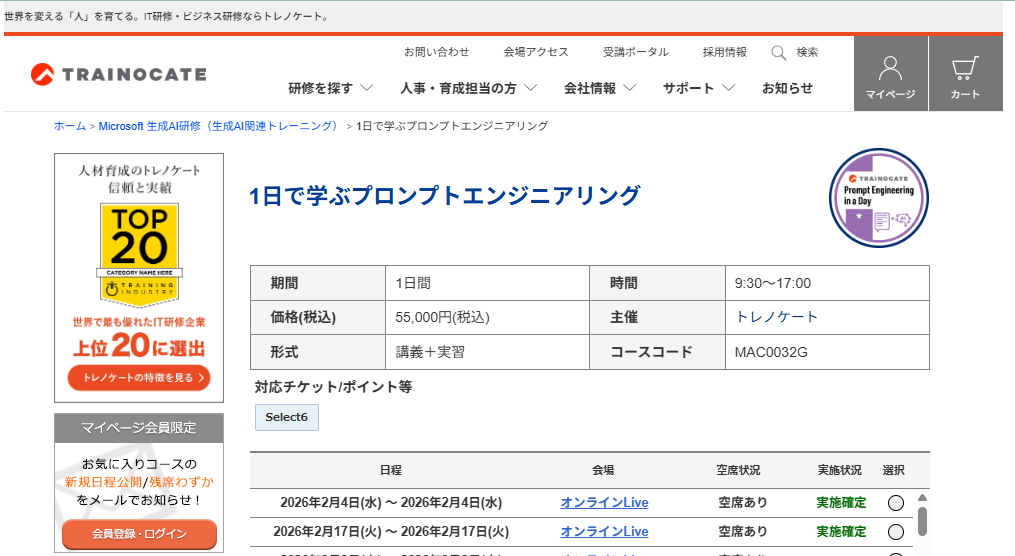Image resolution: width=1015 pixels, height=556 pixels.
Task: Select radio button for 2026年2月17日 schedule
Action: (x=896, y=532)
